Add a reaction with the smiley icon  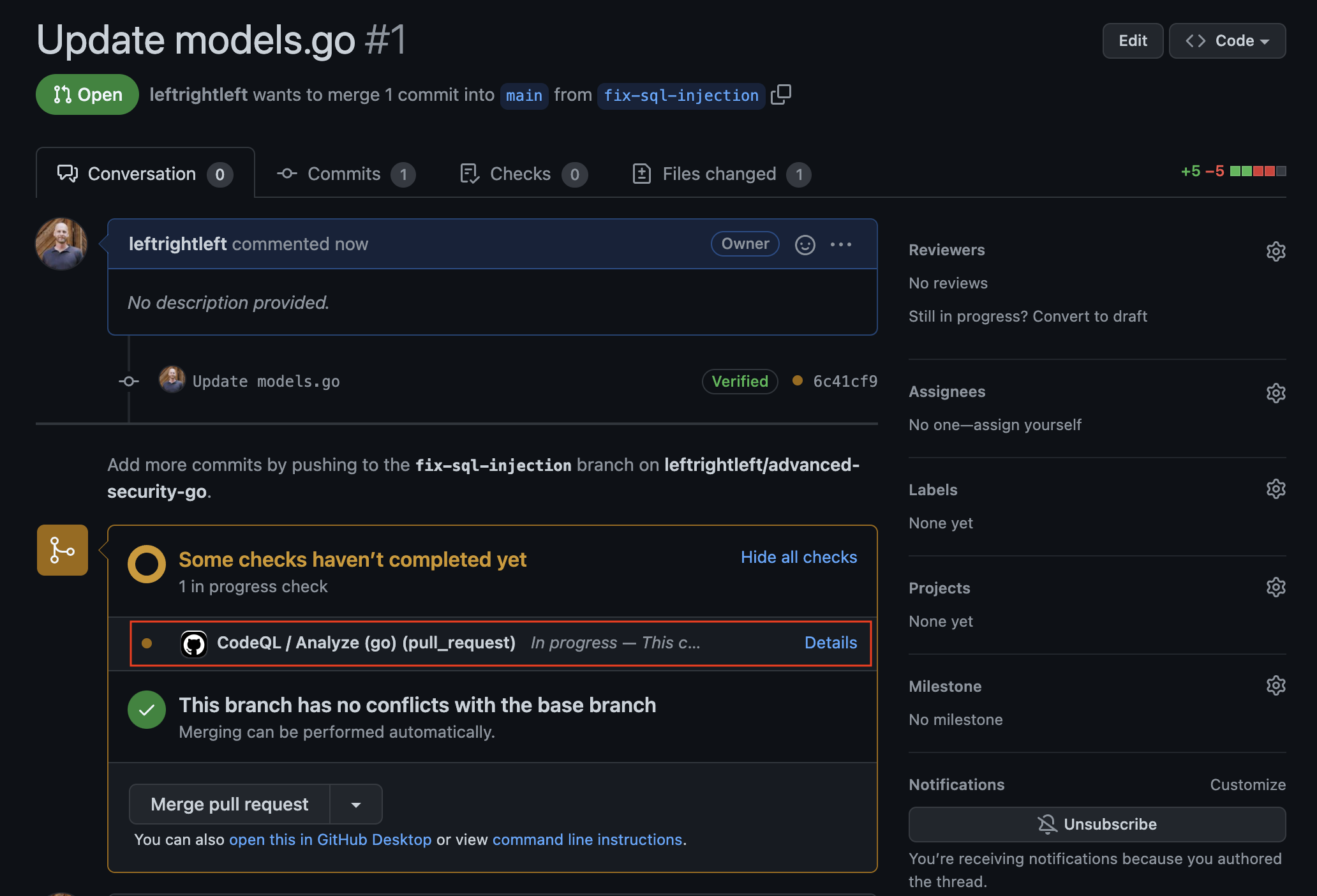pos(805,244)
